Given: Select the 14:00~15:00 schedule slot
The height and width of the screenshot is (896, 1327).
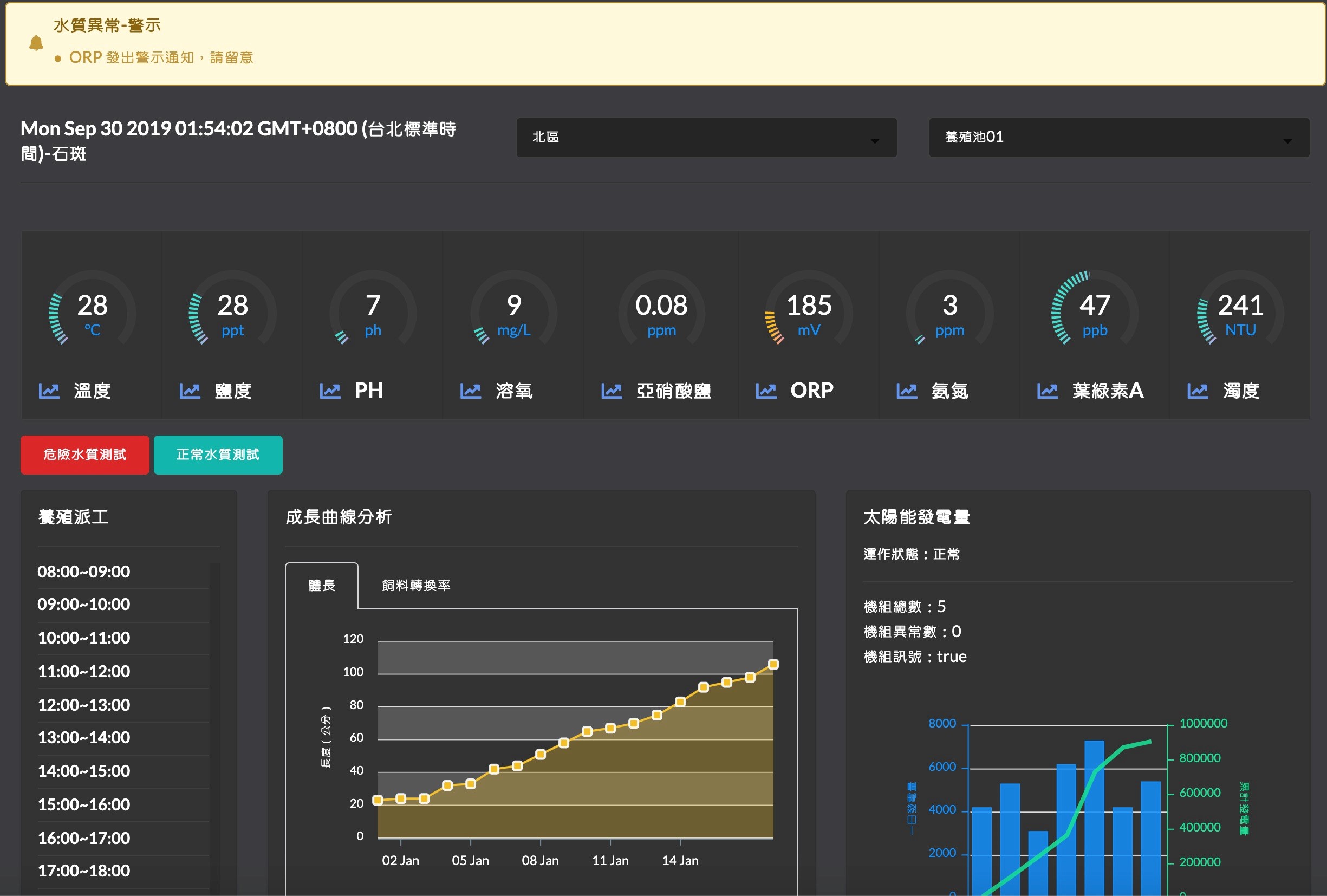Looking at the screenshot, I should click(123, 771).
